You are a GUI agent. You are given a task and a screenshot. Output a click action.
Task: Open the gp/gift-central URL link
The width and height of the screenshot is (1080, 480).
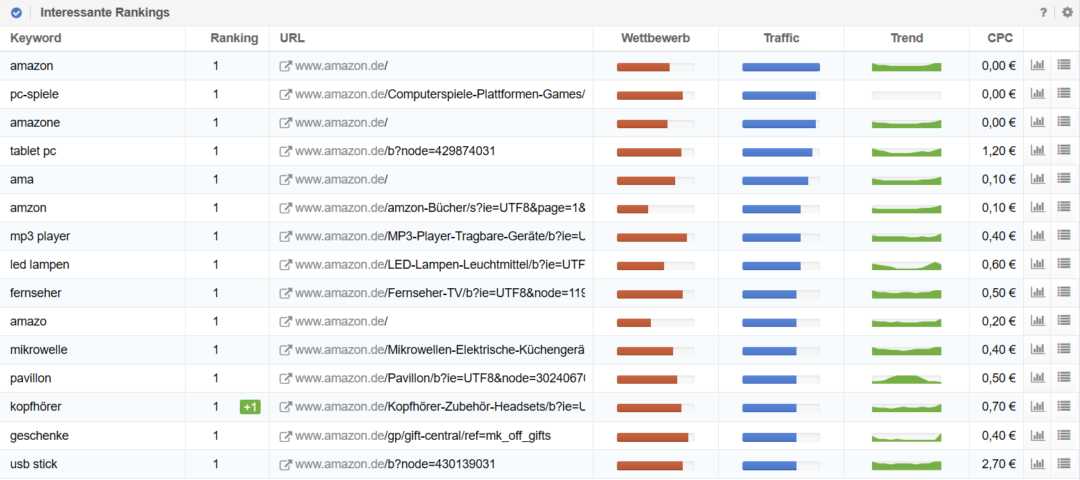point(423,436)
